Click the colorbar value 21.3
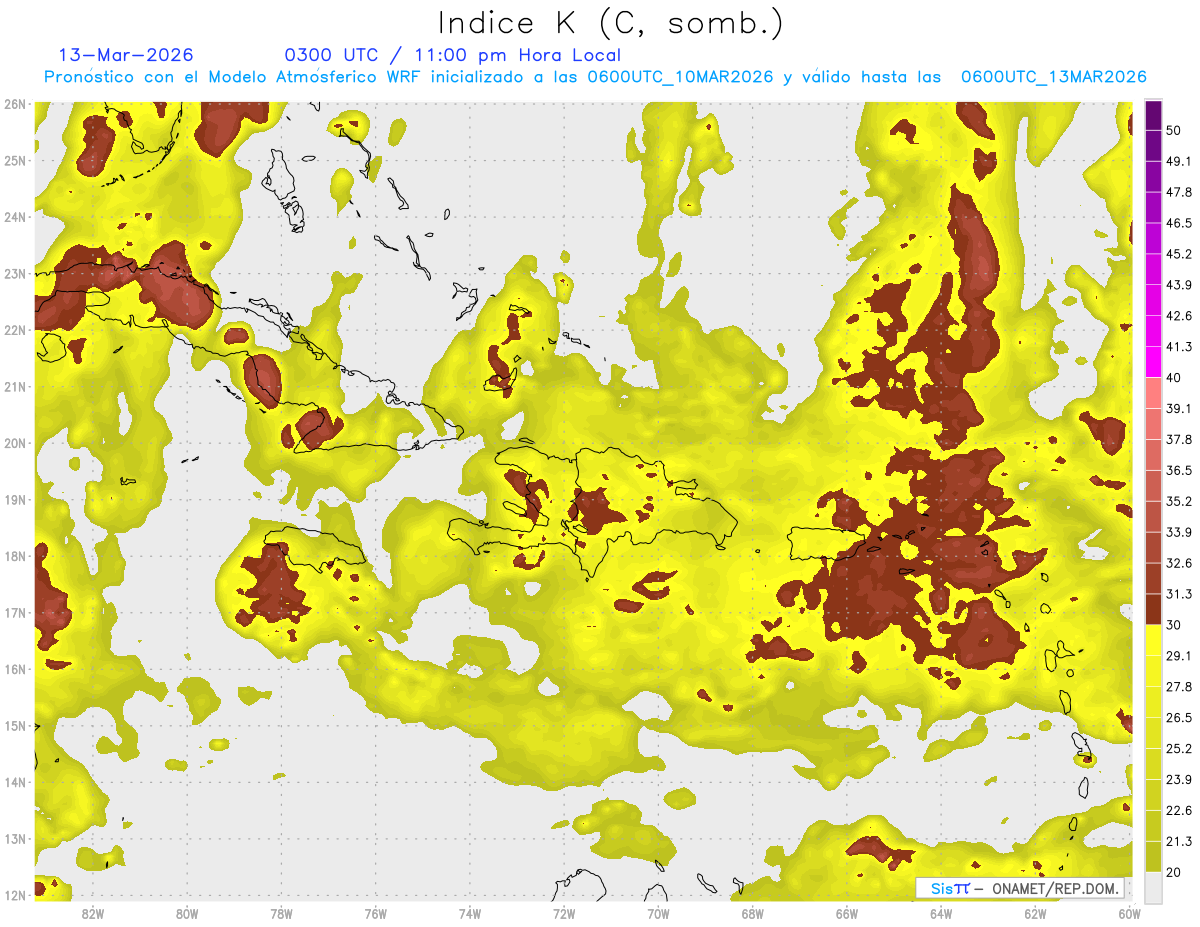Viewport: 1200px width, 927px height. coord(1178,841)
